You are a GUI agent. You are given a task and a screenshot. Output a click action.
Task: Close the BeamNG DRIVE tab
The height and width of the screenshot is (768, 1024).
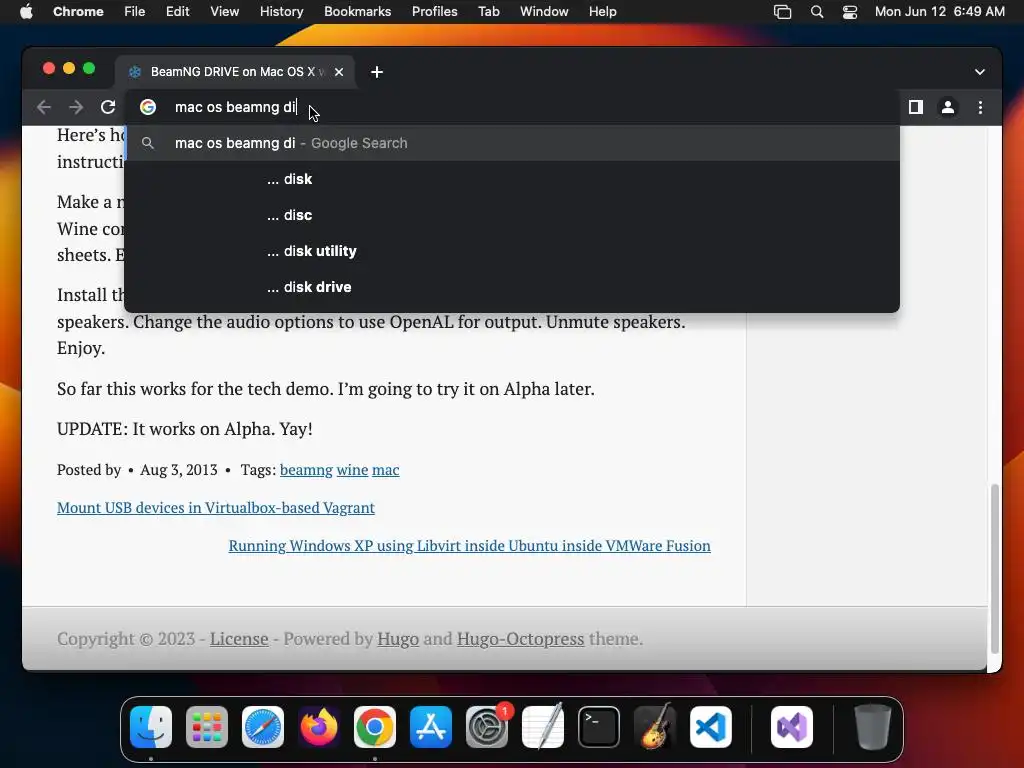coord(339,72)
